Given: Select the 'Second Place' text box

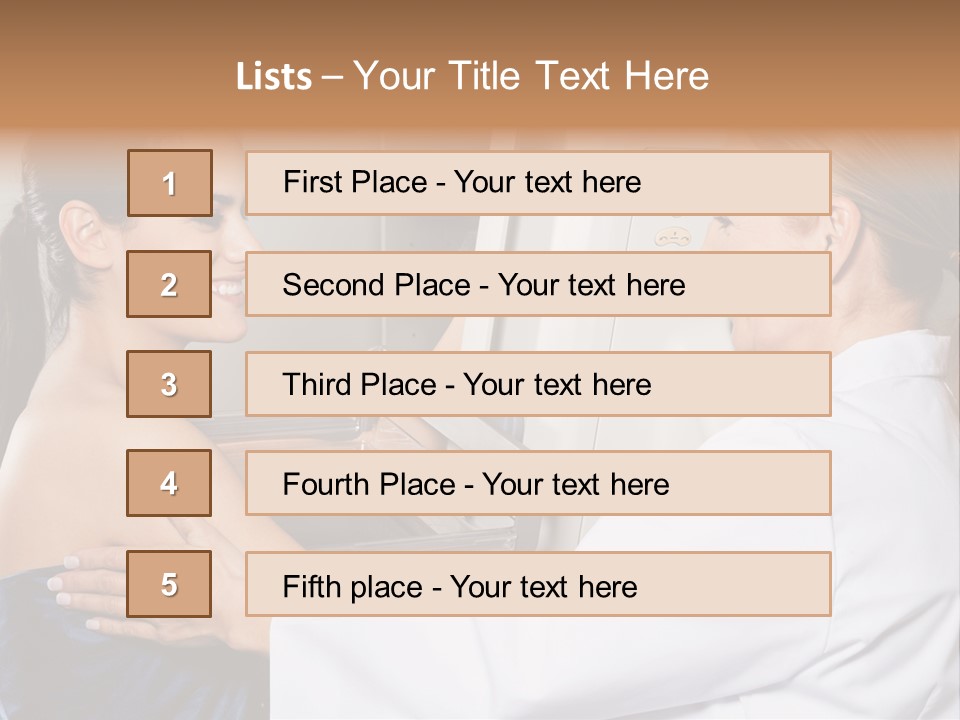Looking at the screenshot, I should click(538, 284).
